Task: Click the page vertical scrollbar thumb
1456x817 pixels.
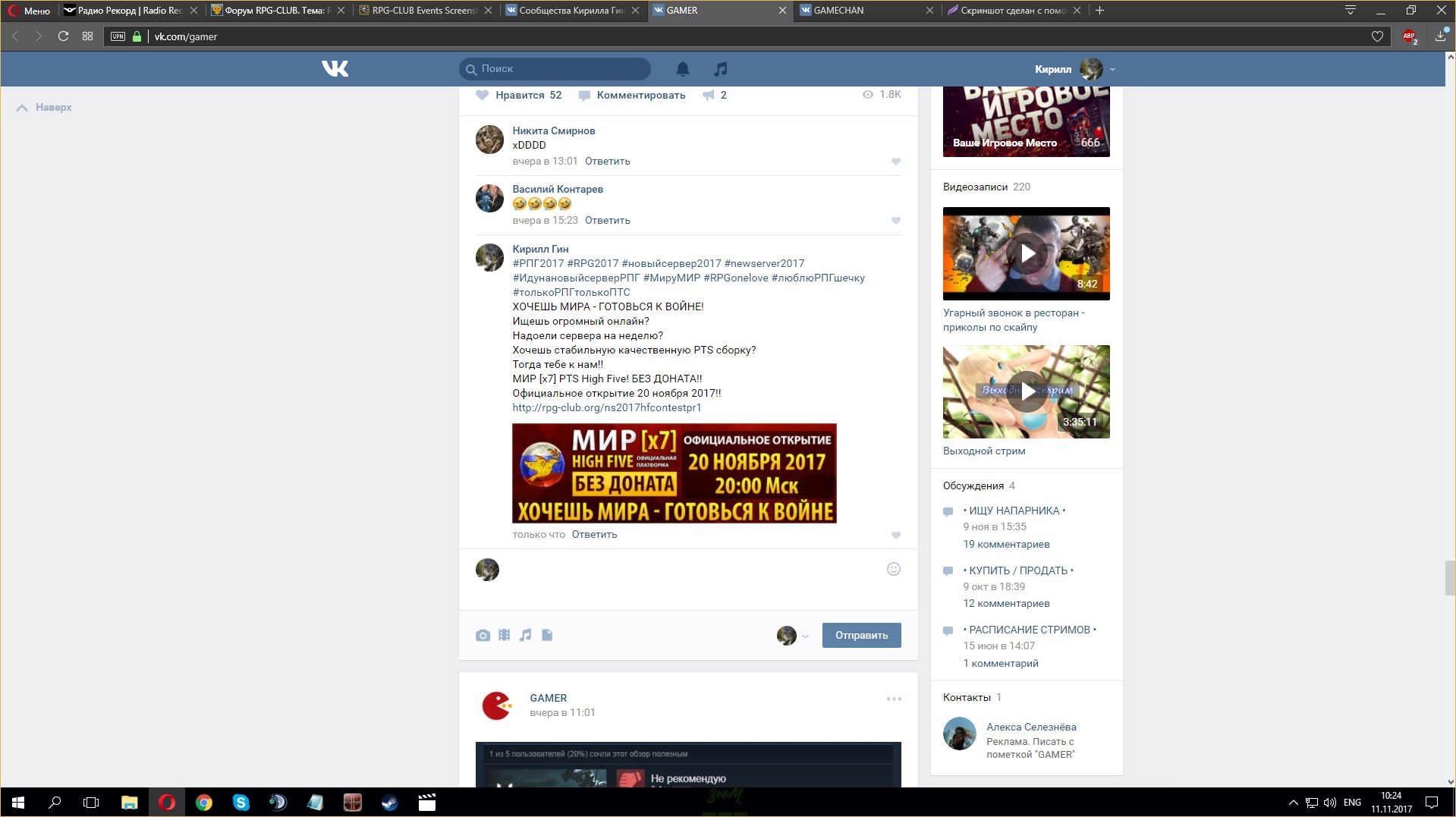Action: (1450, 578)
